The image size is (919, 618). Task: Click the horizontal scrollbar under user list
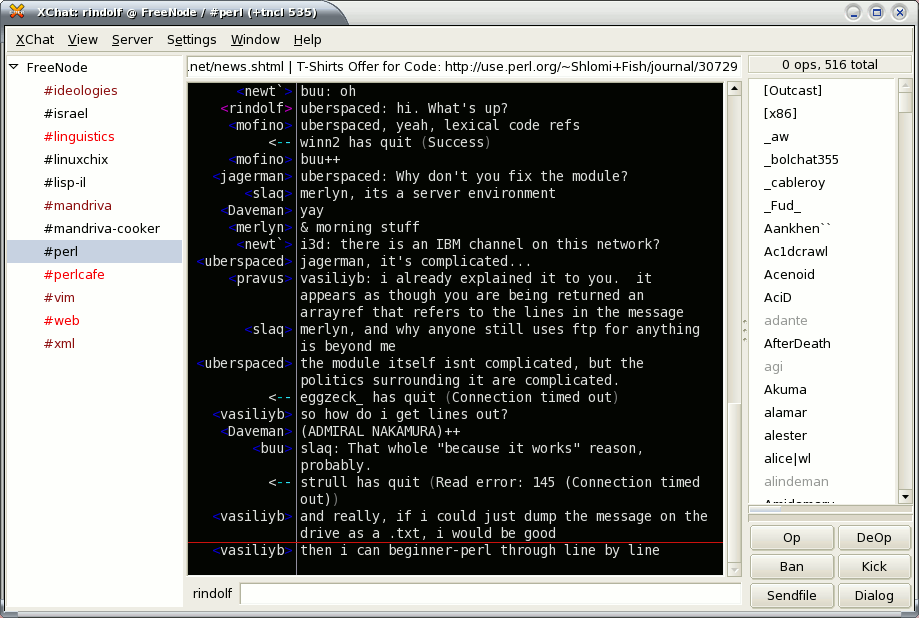tap(830, 510)
